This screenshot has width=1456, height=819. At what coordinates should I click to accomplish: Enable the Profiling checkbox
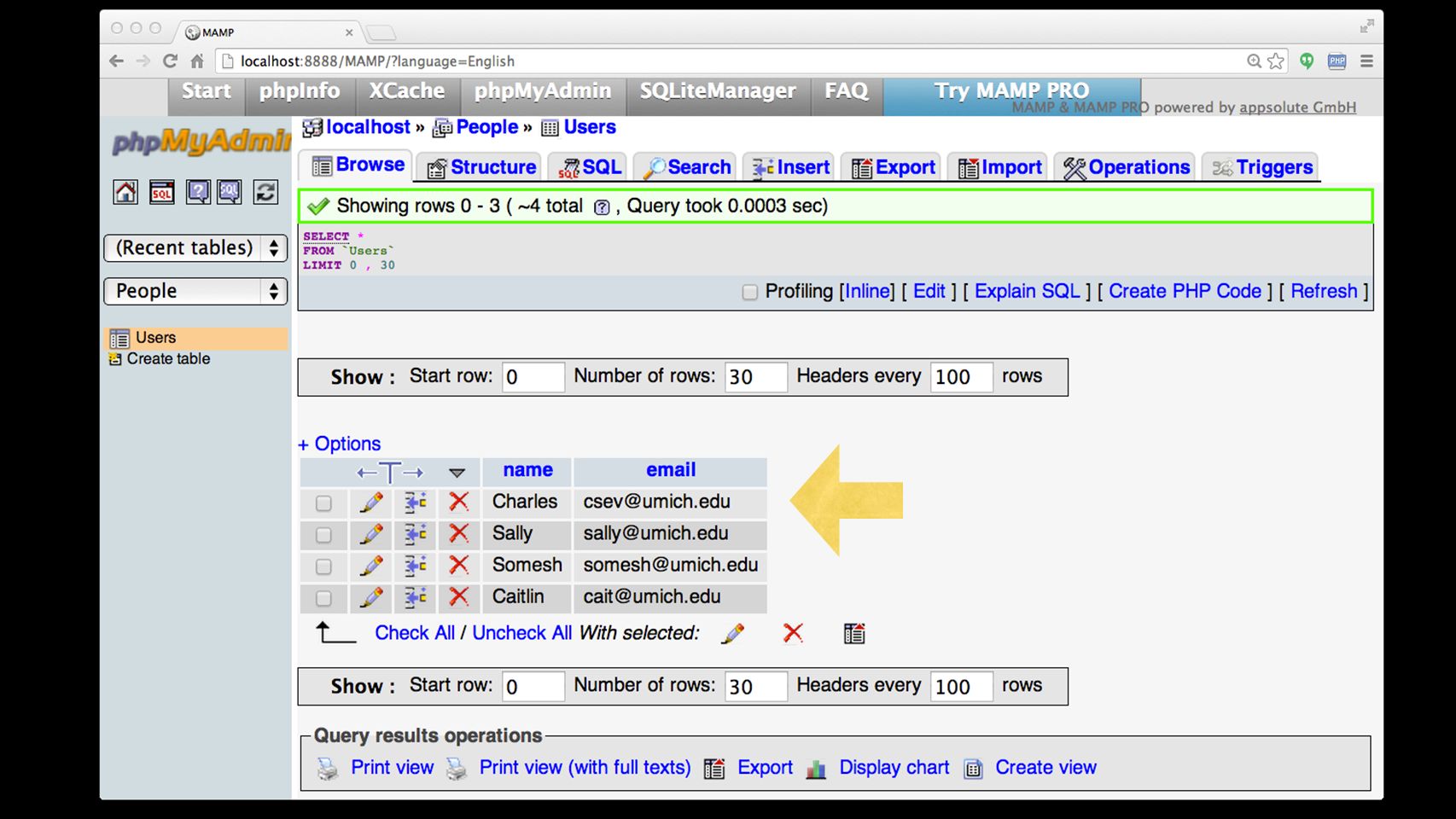pos(750,293)
